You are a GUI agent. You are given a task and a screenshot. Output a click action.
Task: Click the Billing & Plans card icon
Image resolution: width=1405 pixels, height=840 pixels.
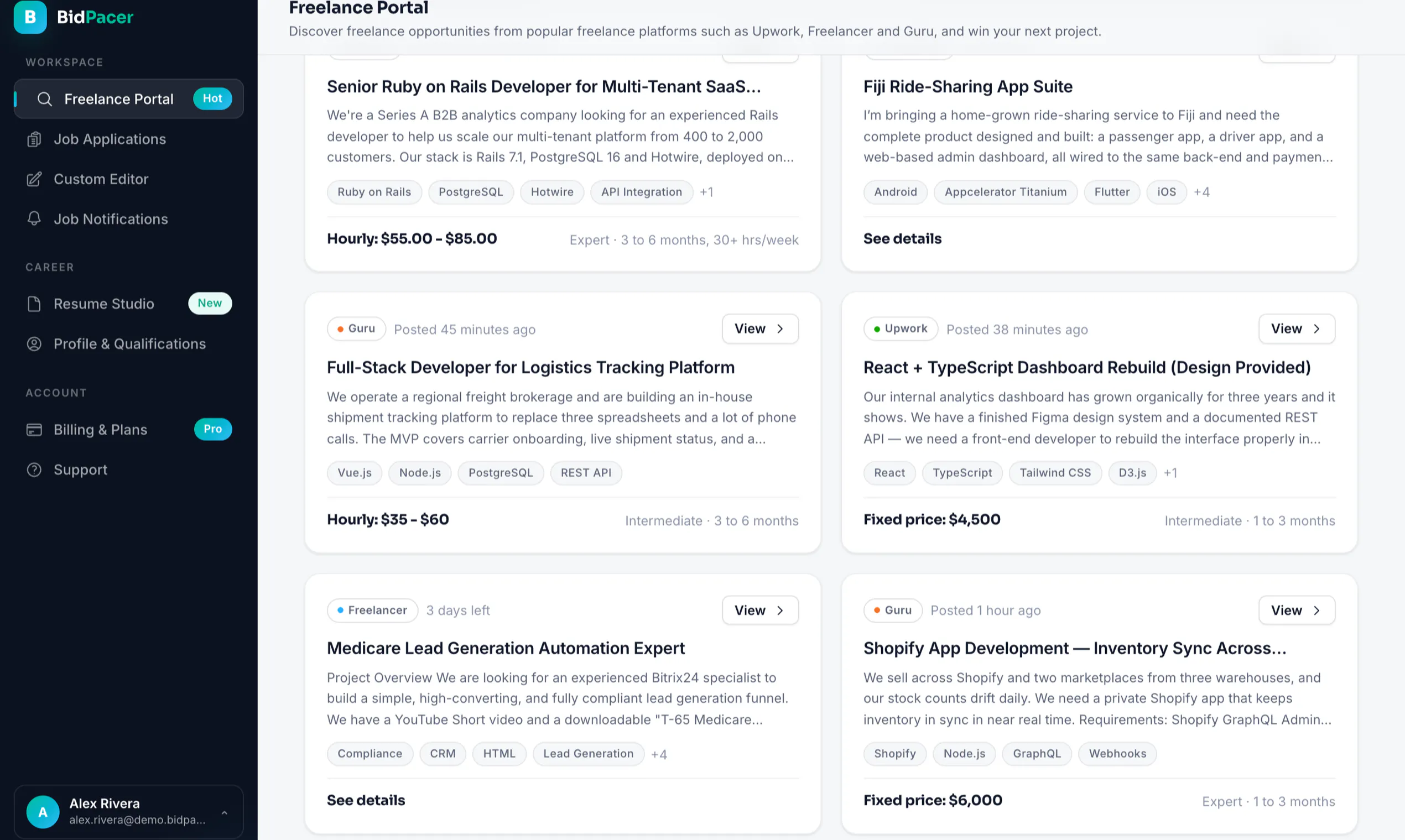pos(34,430)
